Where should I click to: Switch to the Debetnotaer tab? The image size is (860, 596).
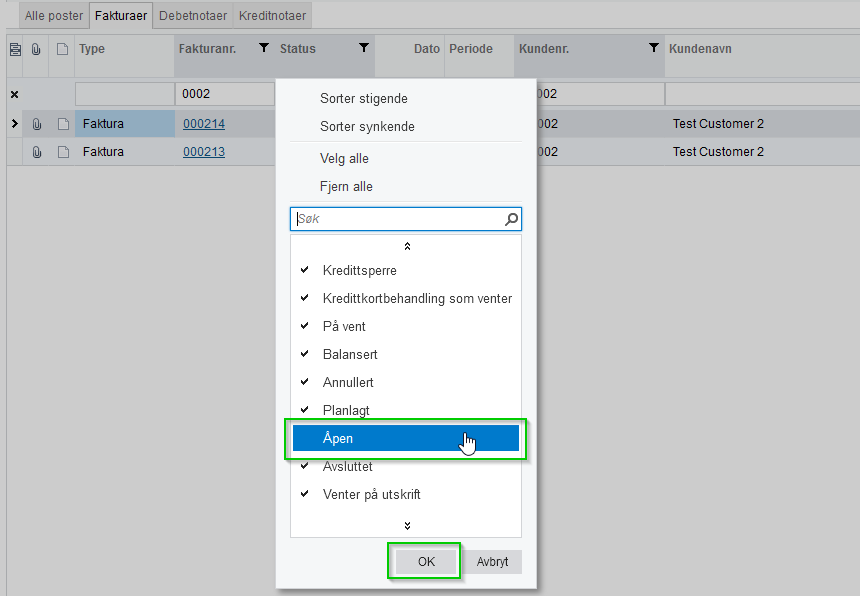click(x=193, y=15)
